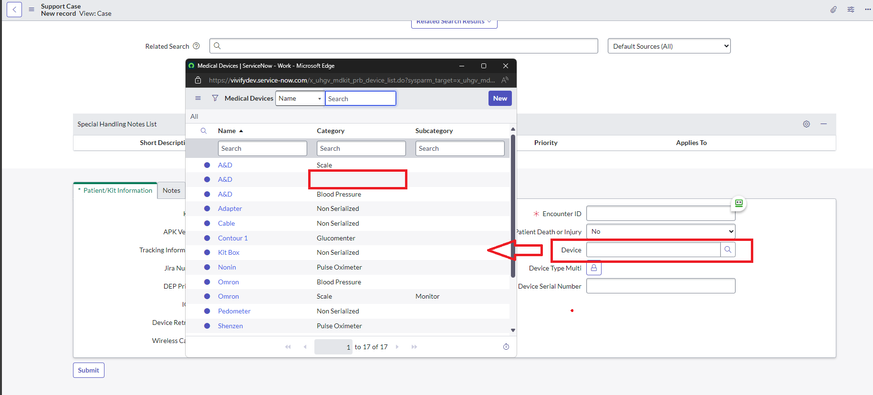Switch to the Notes tab

click(171, 191)
